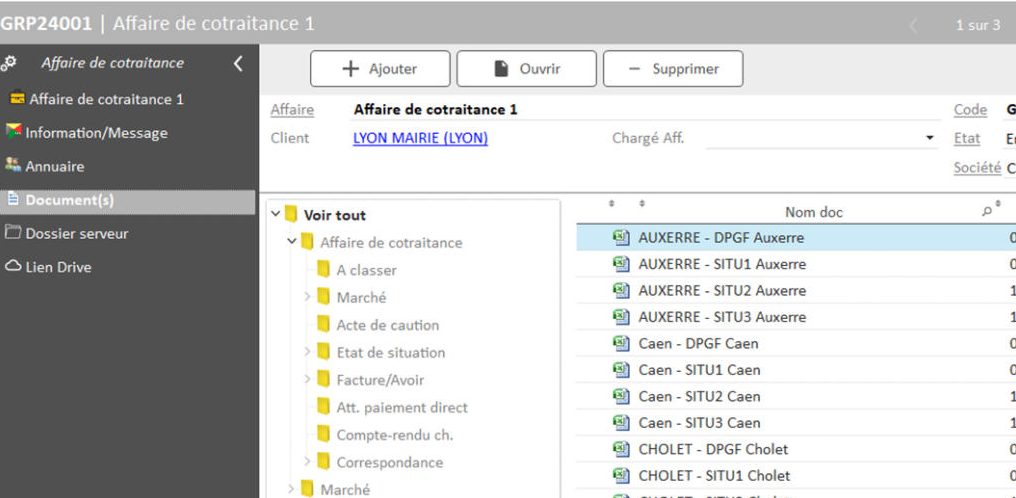
Task: Click the Société label link
Action: pyautogui.click(x=977, y=167)
